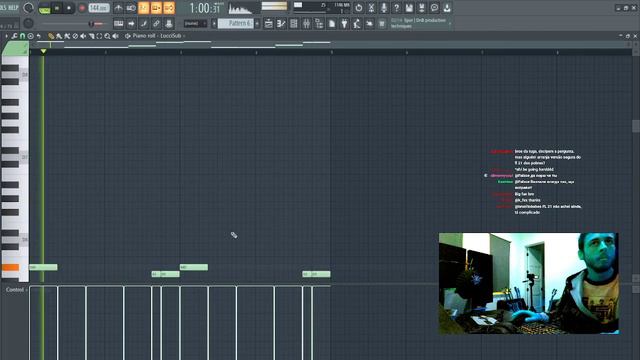Click the render export icon
Screen dimensions: 640x360
click(x=422, y=8)
